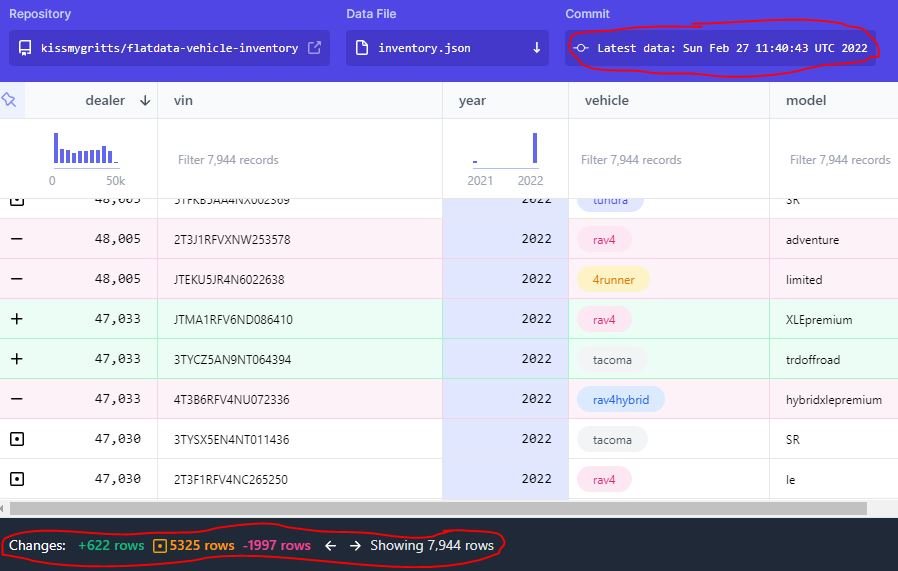Viewport: 898px width, 571px height.
Task: Sort by dealer column arrow
Action: click(145, 101)
